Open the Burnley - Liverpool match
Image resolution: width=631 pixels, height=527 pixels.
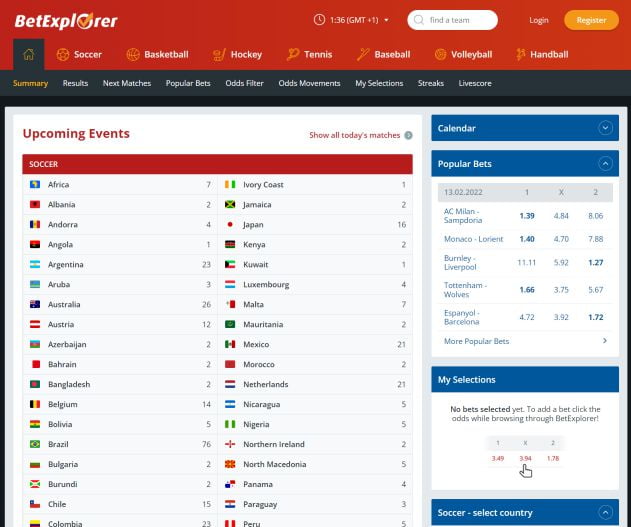(460, 262)
